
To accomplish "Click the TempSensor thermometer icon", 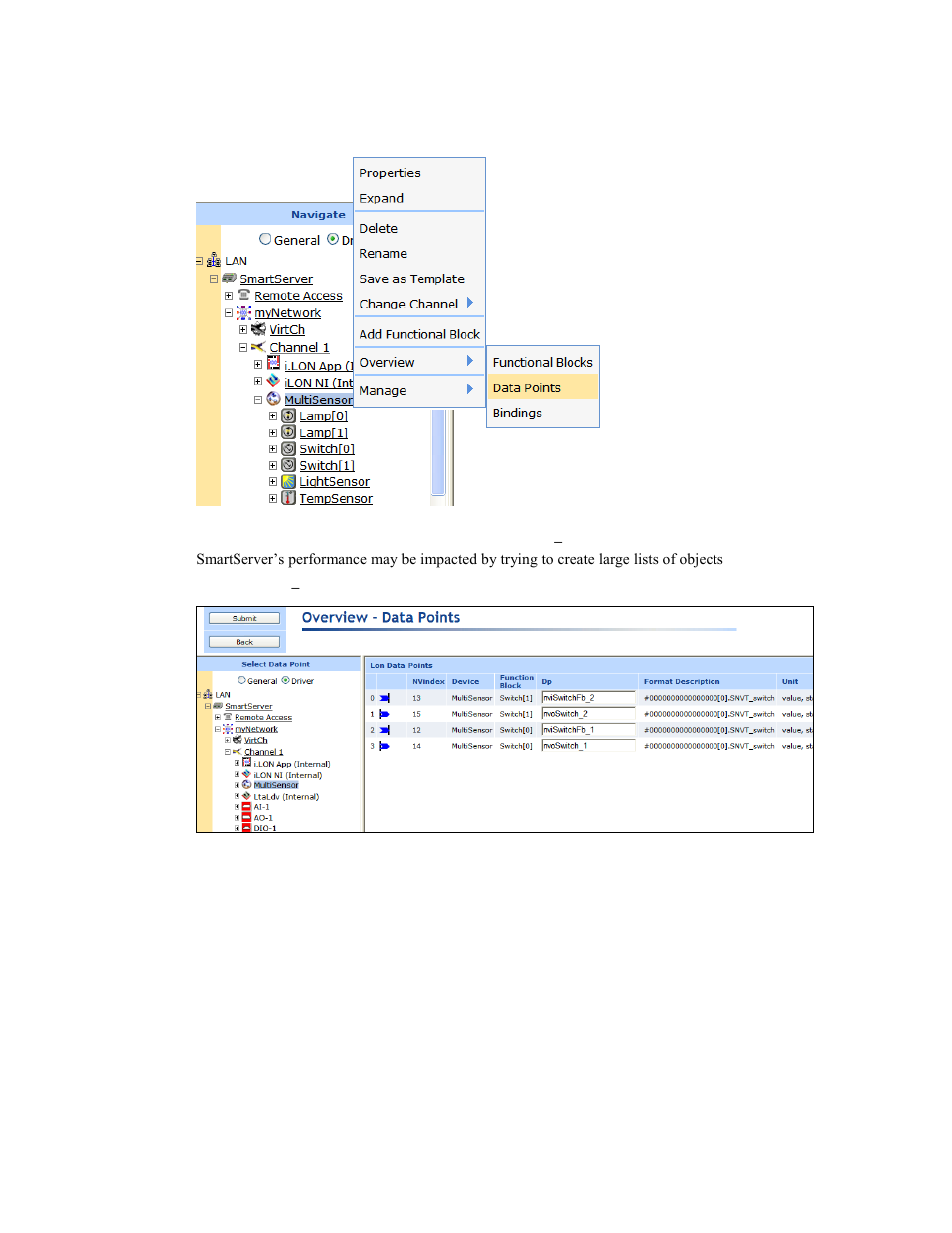I will pyautogui.click(x=288, y=498).
